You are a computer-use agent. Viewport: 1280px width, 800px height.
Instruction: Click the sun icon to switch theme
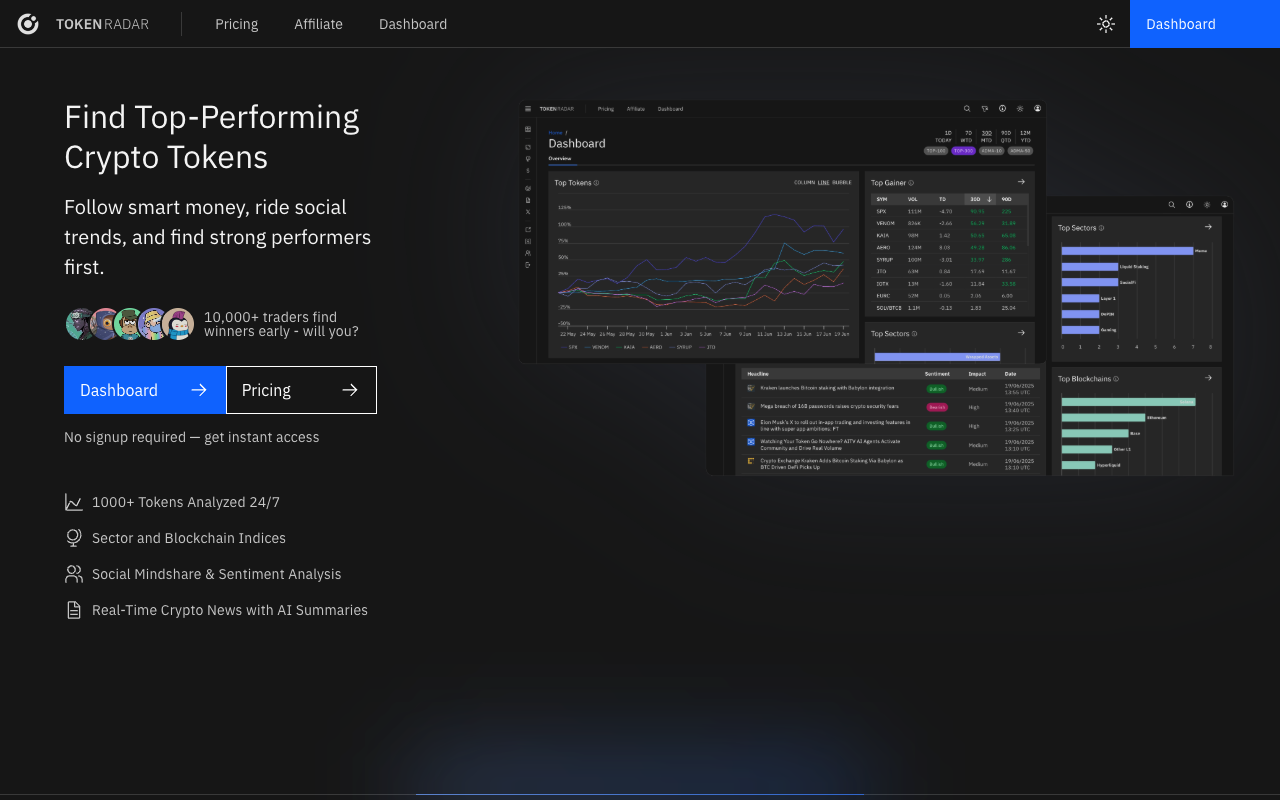(1105, 23)
